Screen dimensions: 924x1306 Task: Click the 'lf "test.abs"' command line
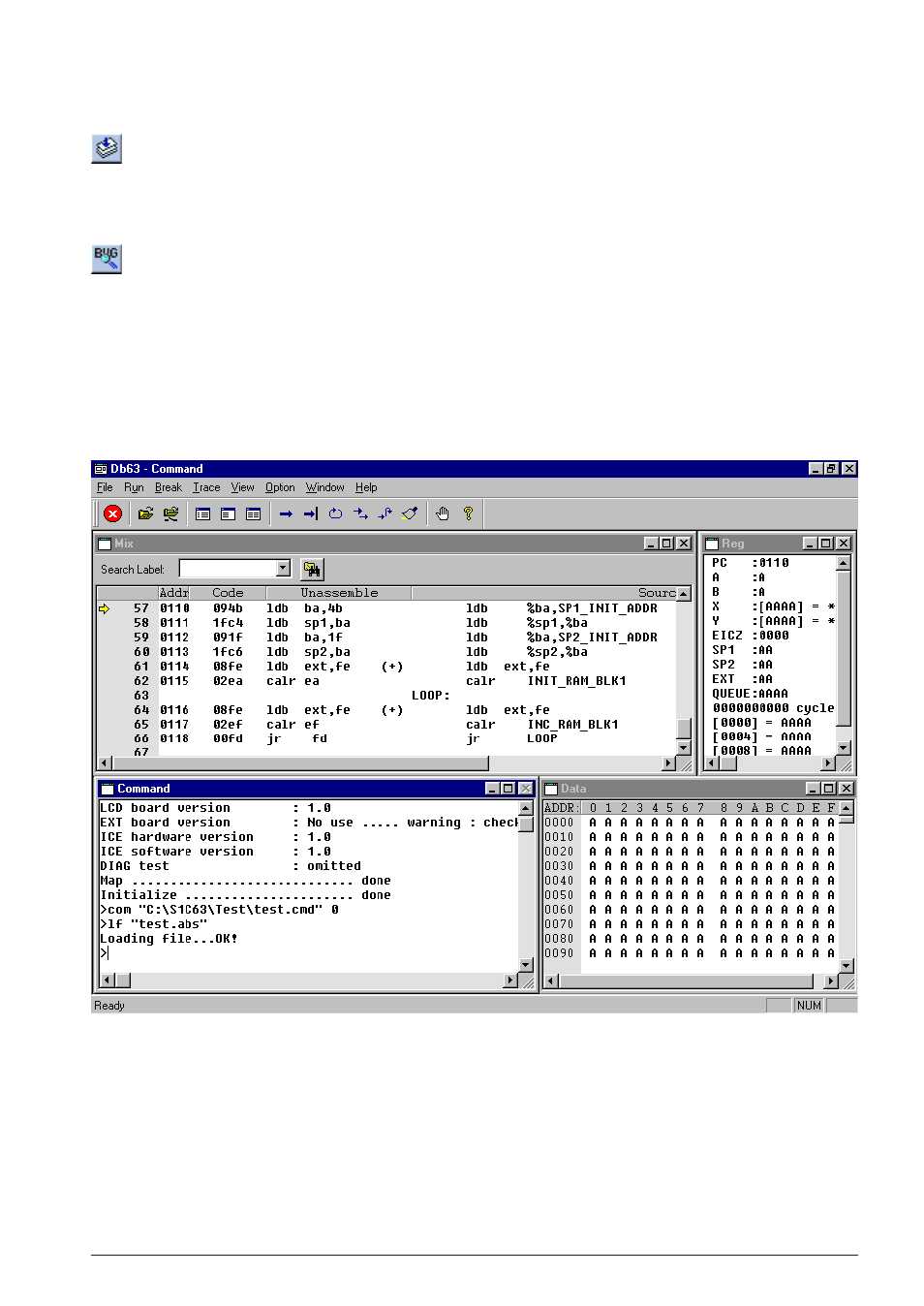click(x=153, y=924)
